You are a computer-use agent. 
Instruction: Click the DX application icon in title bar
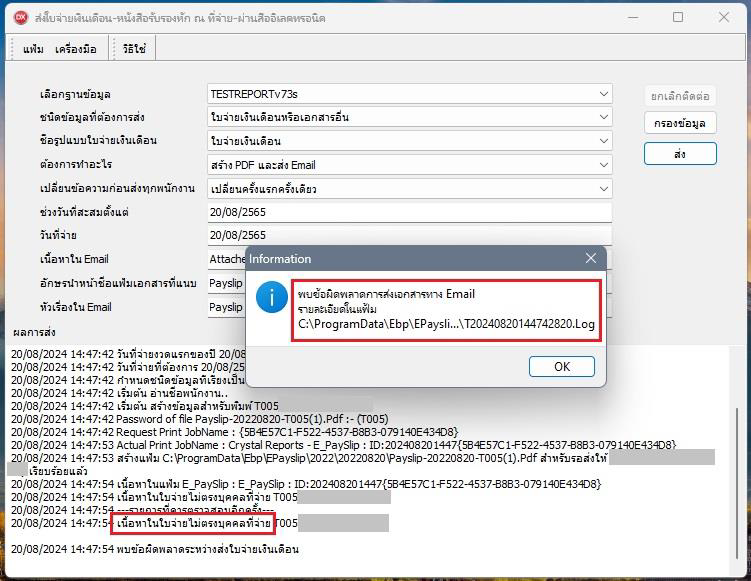tap(19, 17)
